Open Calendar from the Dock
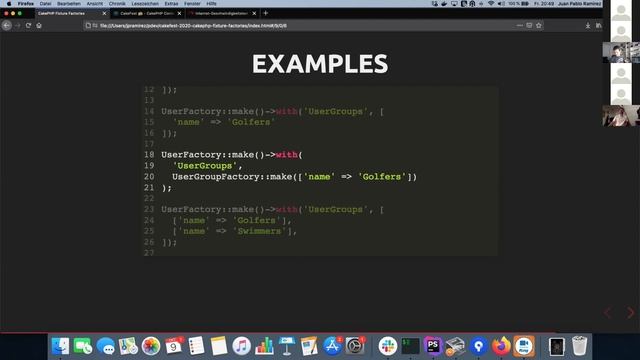The image size is (640, 360). pos(174,346)
